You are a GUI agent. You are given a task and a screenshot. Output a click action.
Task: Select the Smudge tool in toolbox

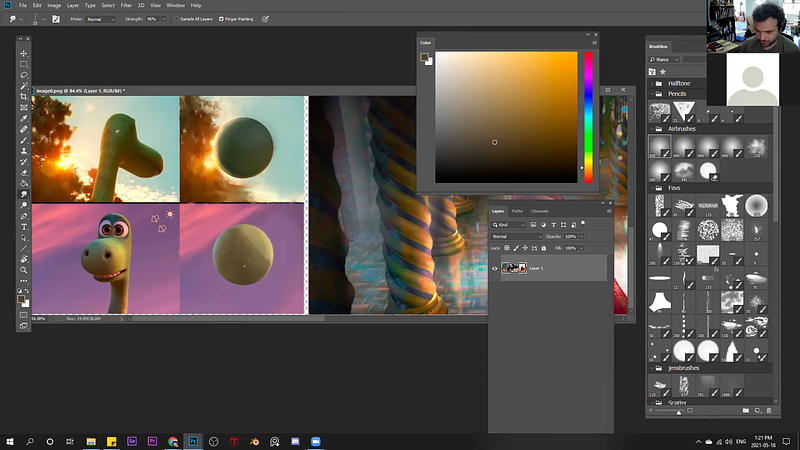coord(23,194)
